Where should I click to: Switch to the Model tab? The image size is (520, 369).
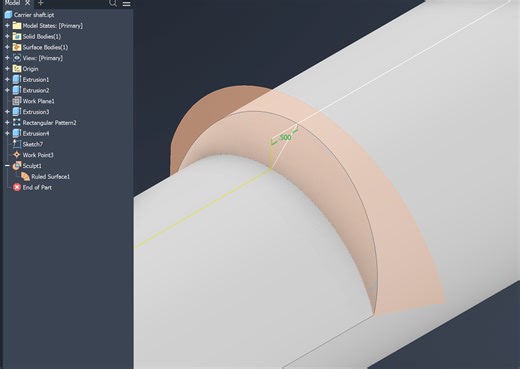tap(12, 3)
